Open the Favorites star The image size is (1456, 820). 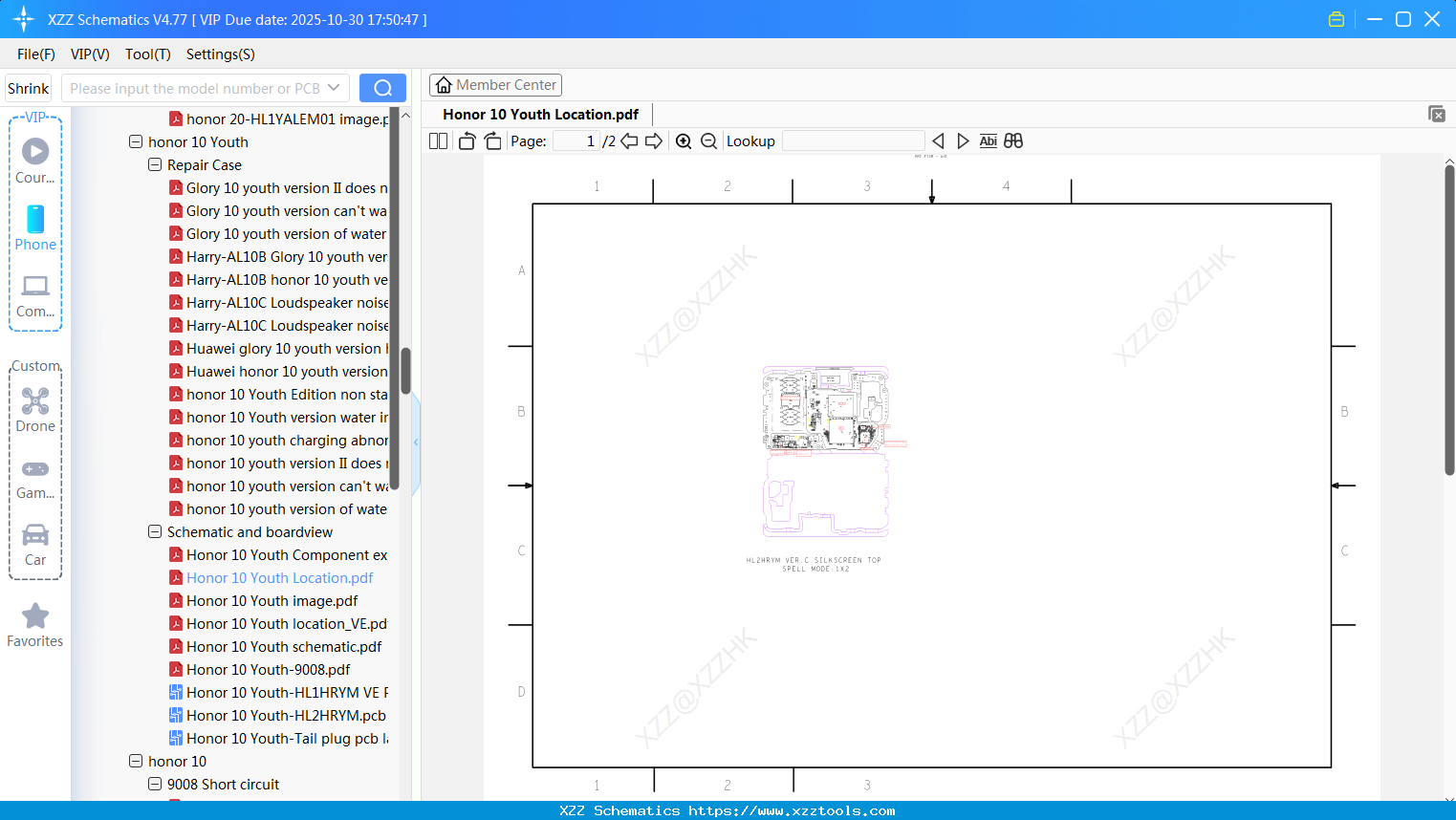[35, 625]
